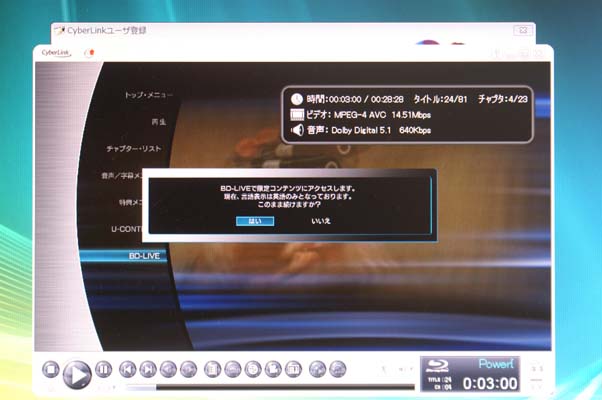Decline with the いいえ button
This screenshot has height=400, width=602.
click(321, 221)
